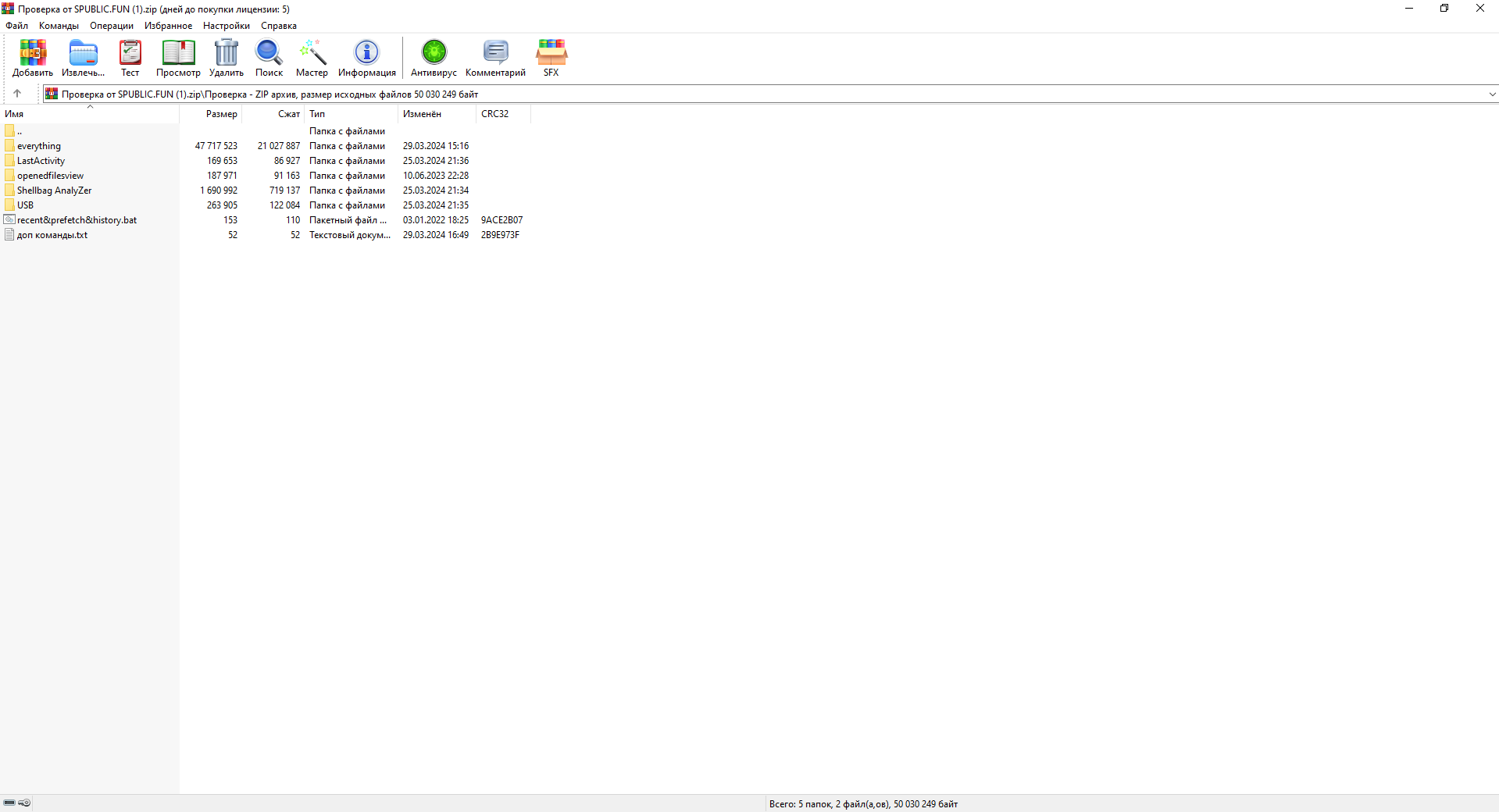Select the everything folder name
Viewport: 1499px width, 812px height.
click(x=39, y=146)
